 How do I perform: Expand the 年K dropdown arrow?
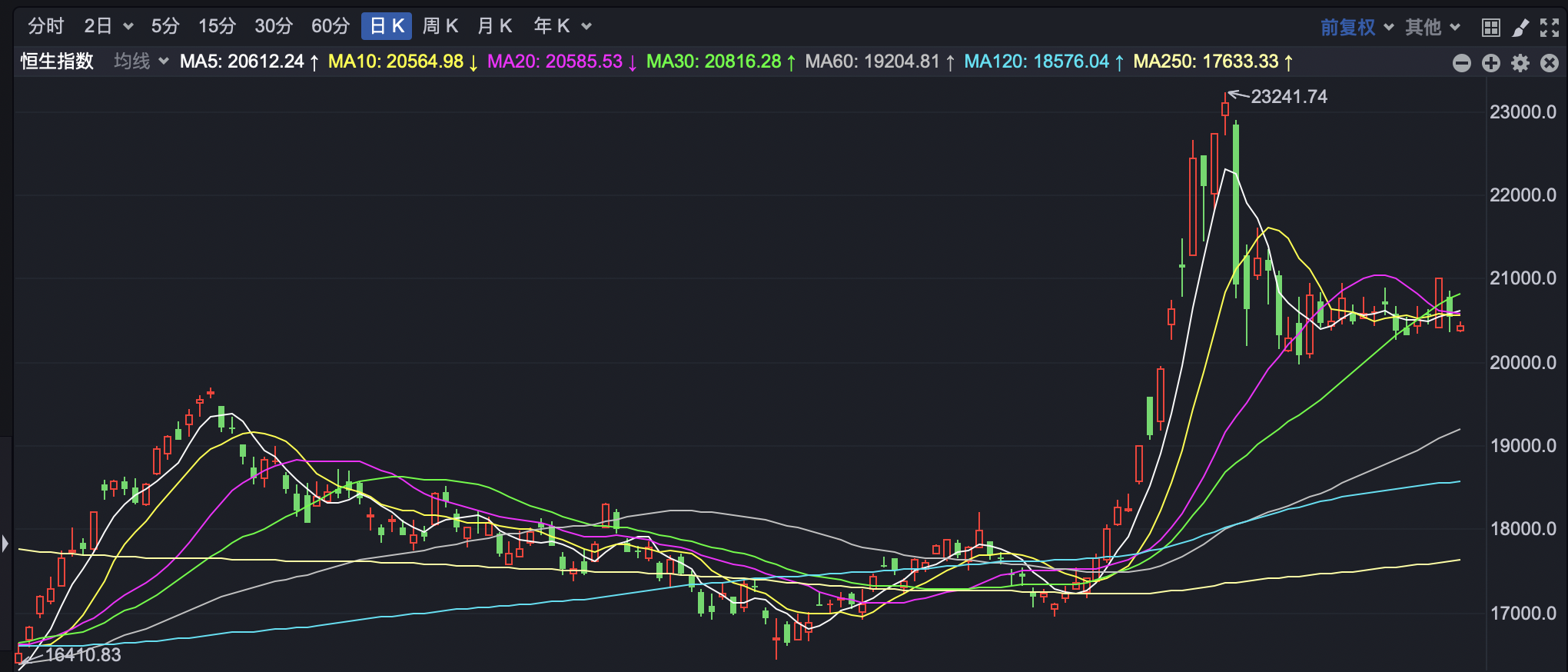(586, 27)
